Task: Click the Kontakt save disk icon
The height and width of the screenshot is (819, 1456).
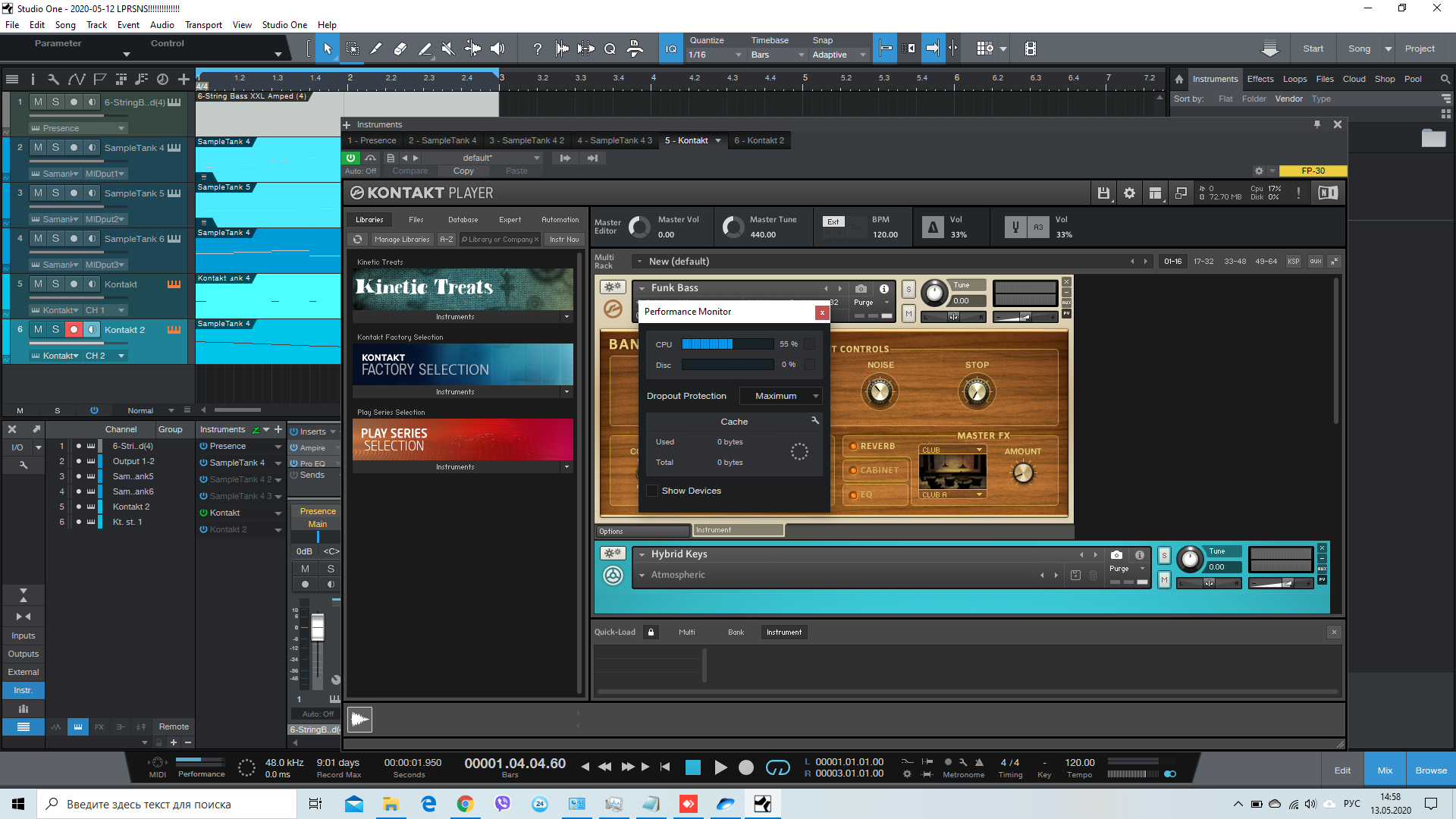Action: click(x=1103, y=193)
